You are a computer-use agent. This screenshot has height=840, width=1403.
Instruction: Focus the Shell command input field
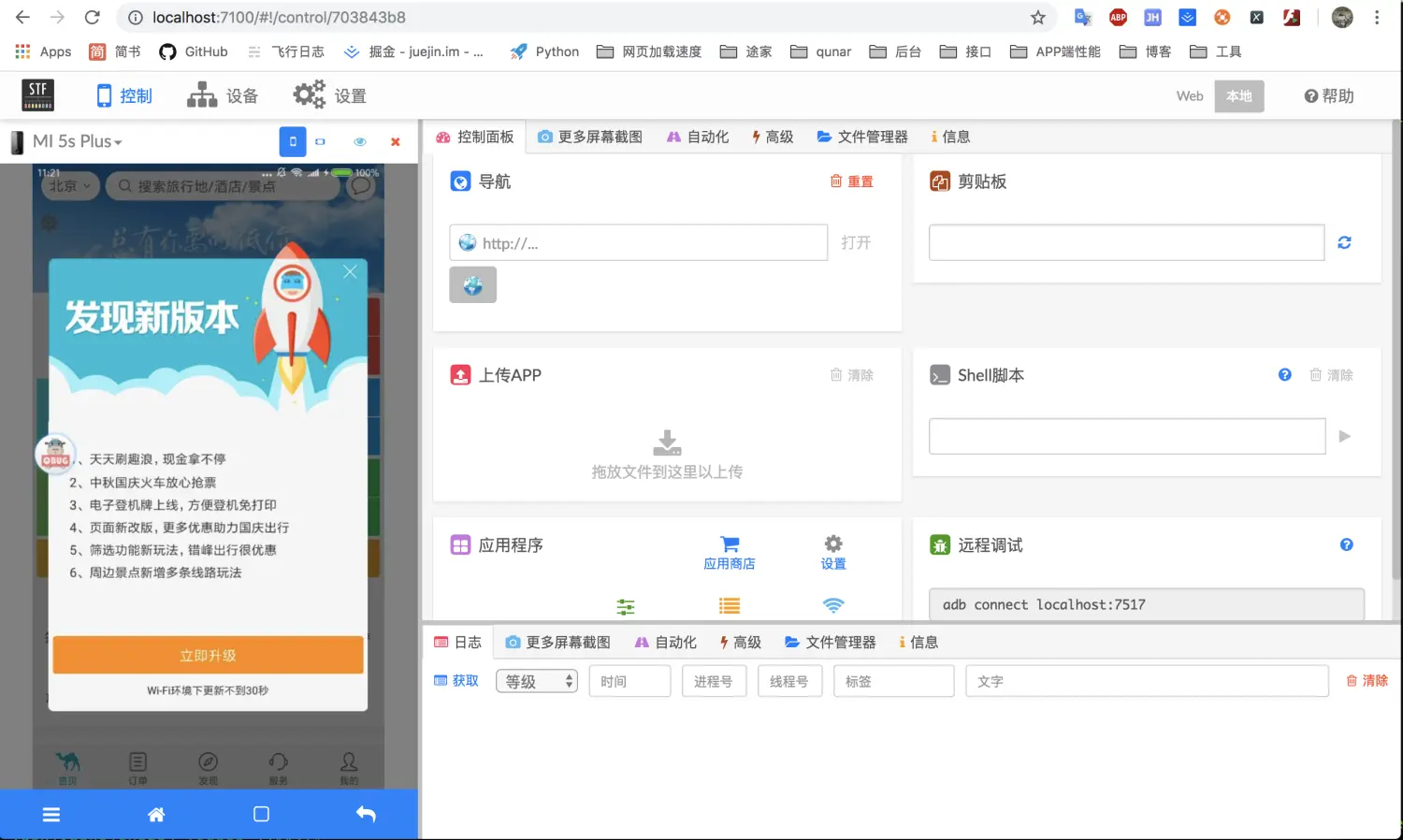tap(1127, 436)
